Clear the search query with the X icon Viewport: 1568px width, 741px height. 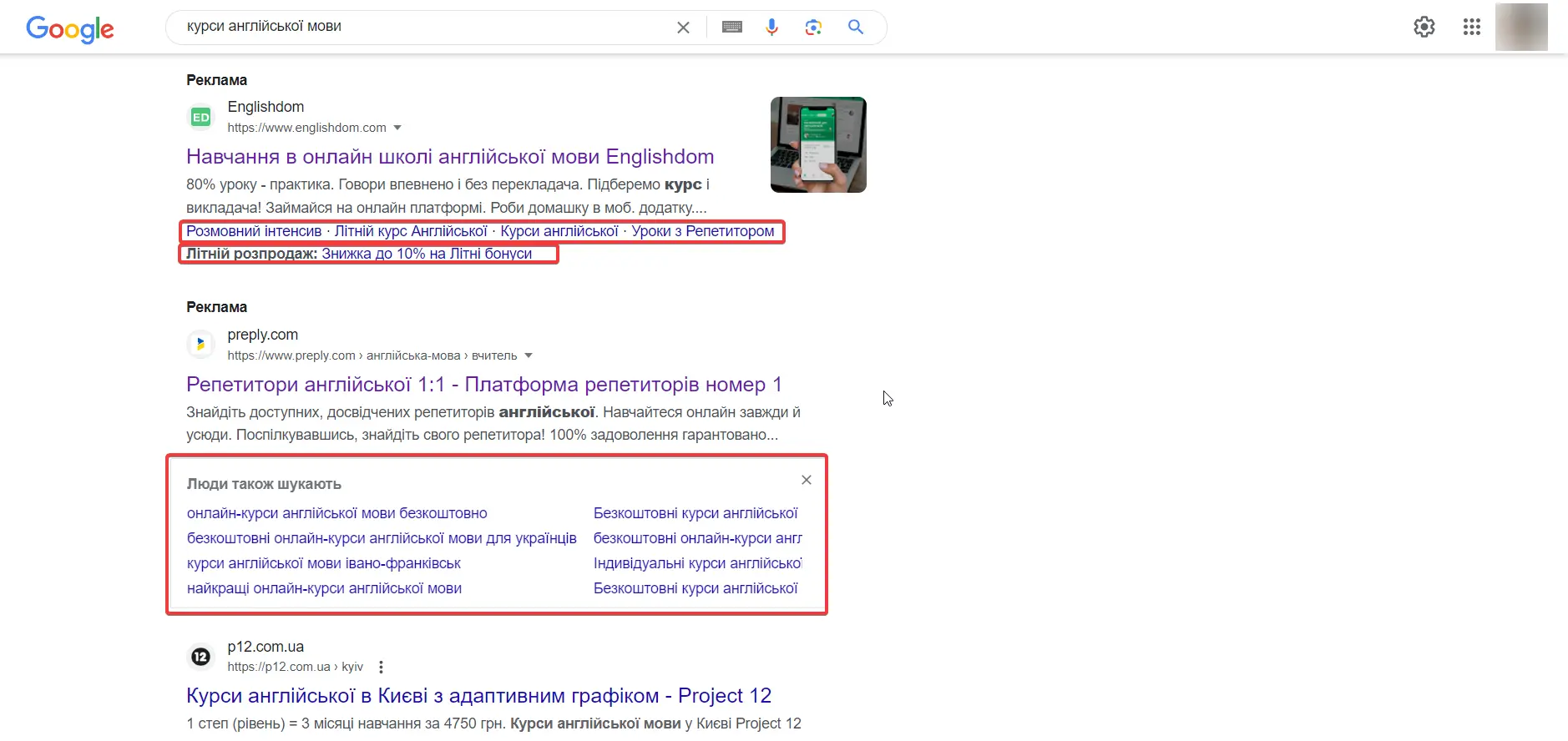683,28
